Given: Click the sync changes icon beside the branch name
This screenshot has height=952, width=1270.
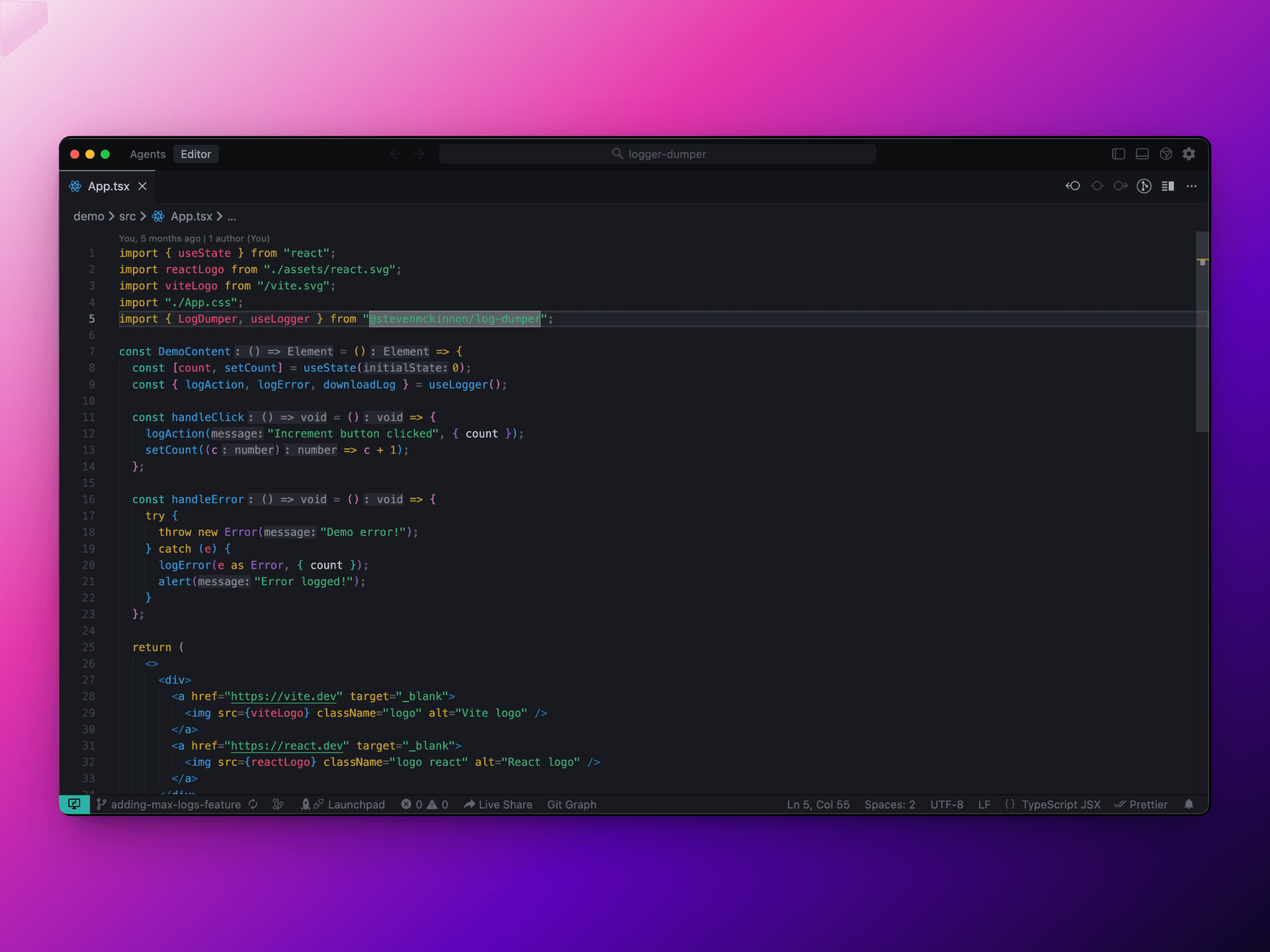Looking at the screenshot, I should click(x=253, y=805).
